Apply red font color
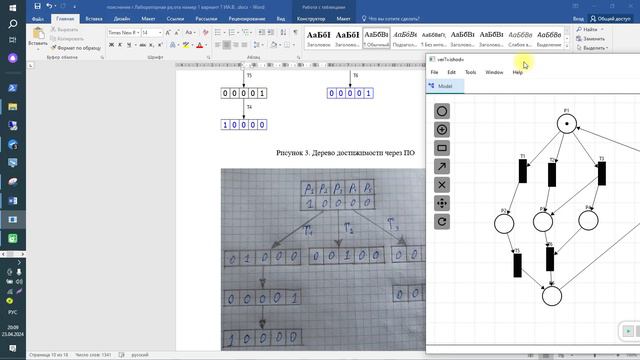Image resolution: width=640 pixels, height=360 pixels. point(200,45)
